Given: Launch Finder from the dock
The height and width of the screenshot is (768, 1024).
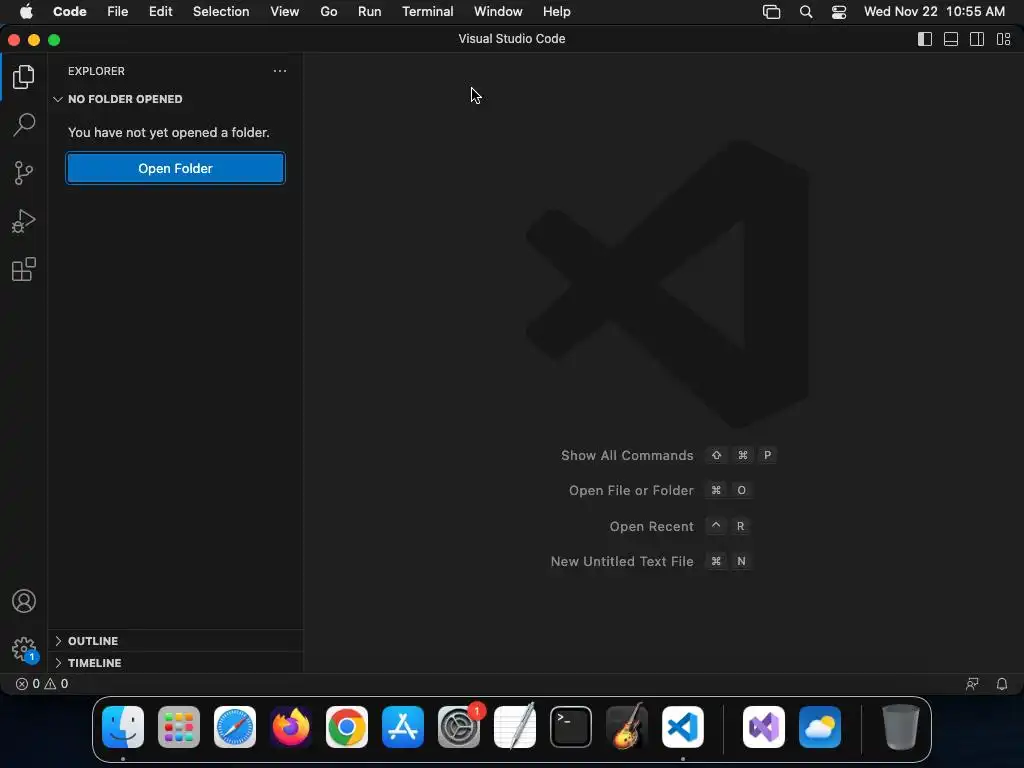Looking at the screenshot, I should pyautogui.click(x=123, y=727).
